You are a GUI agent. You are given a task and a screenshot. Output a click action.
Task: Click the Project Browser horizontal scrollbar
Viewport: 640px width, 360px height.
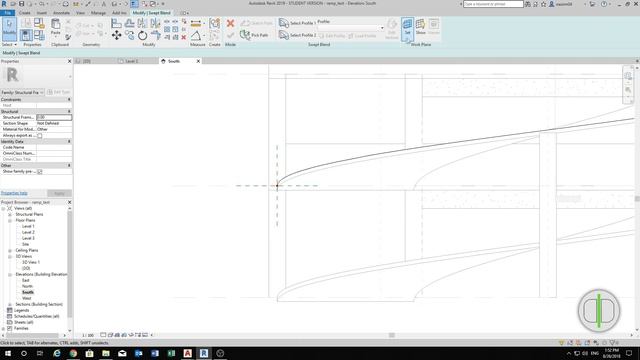tap(33, 335)
